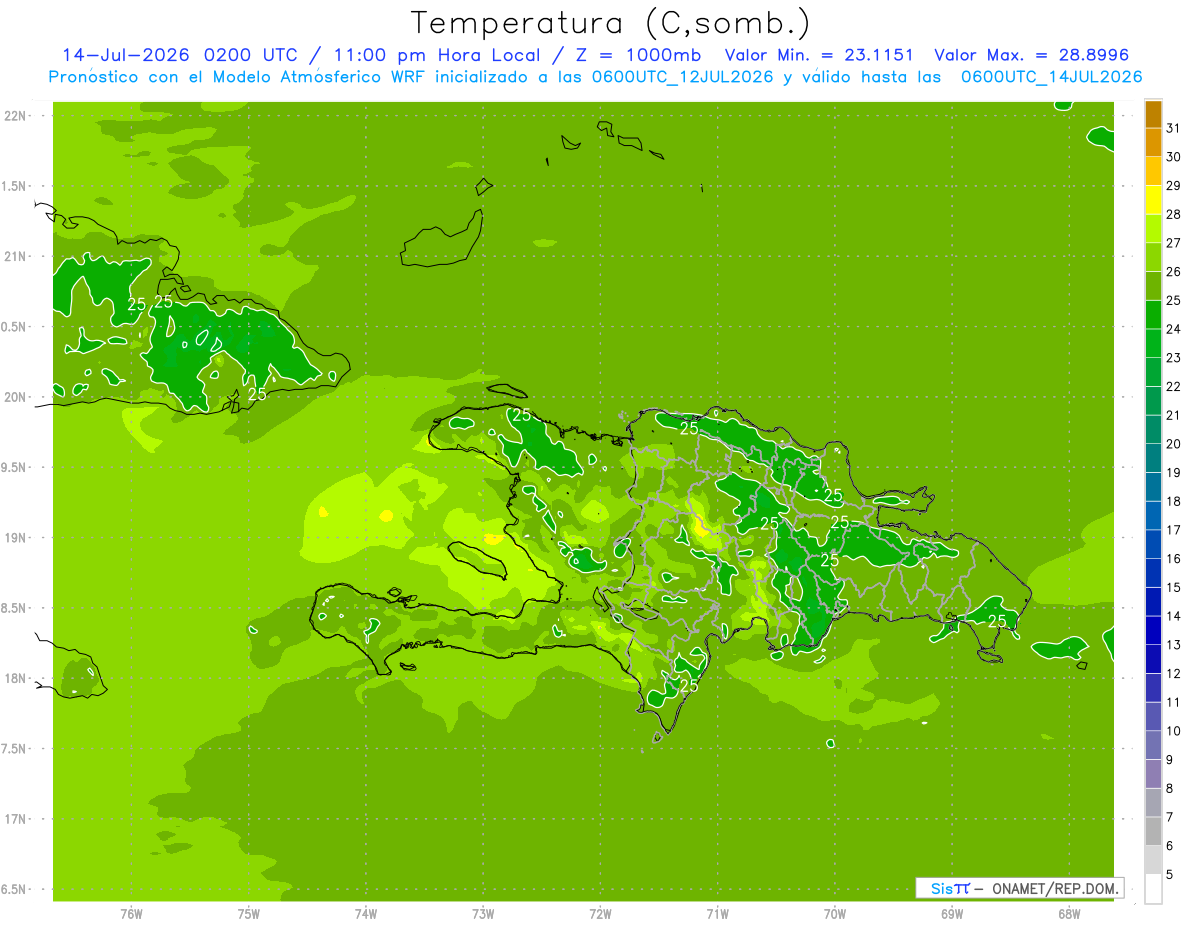The height and width of the screenshot is (927, 1200).
Task: Click the '72W' longitude label
Action: 600,914
